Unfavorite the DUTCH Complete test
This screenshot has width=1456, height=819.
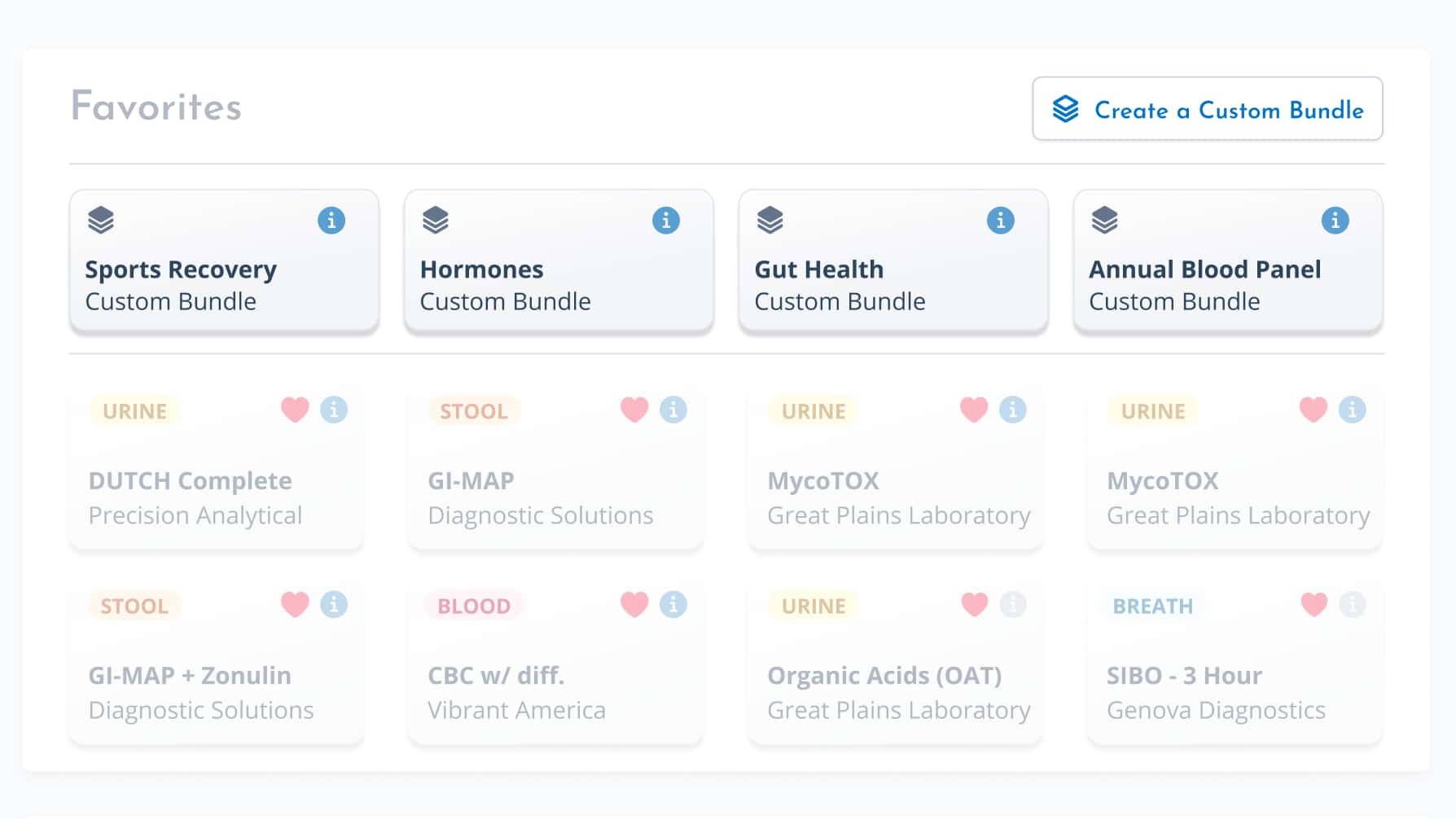(294, 410)
